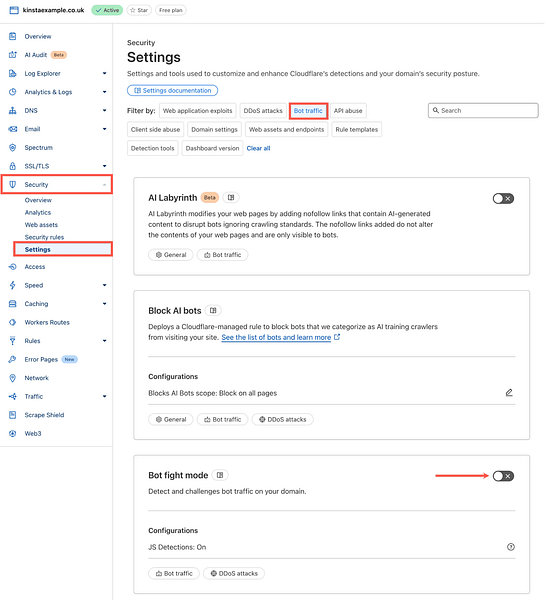Expand the Log Explorer menu arrow

[104, 73]
